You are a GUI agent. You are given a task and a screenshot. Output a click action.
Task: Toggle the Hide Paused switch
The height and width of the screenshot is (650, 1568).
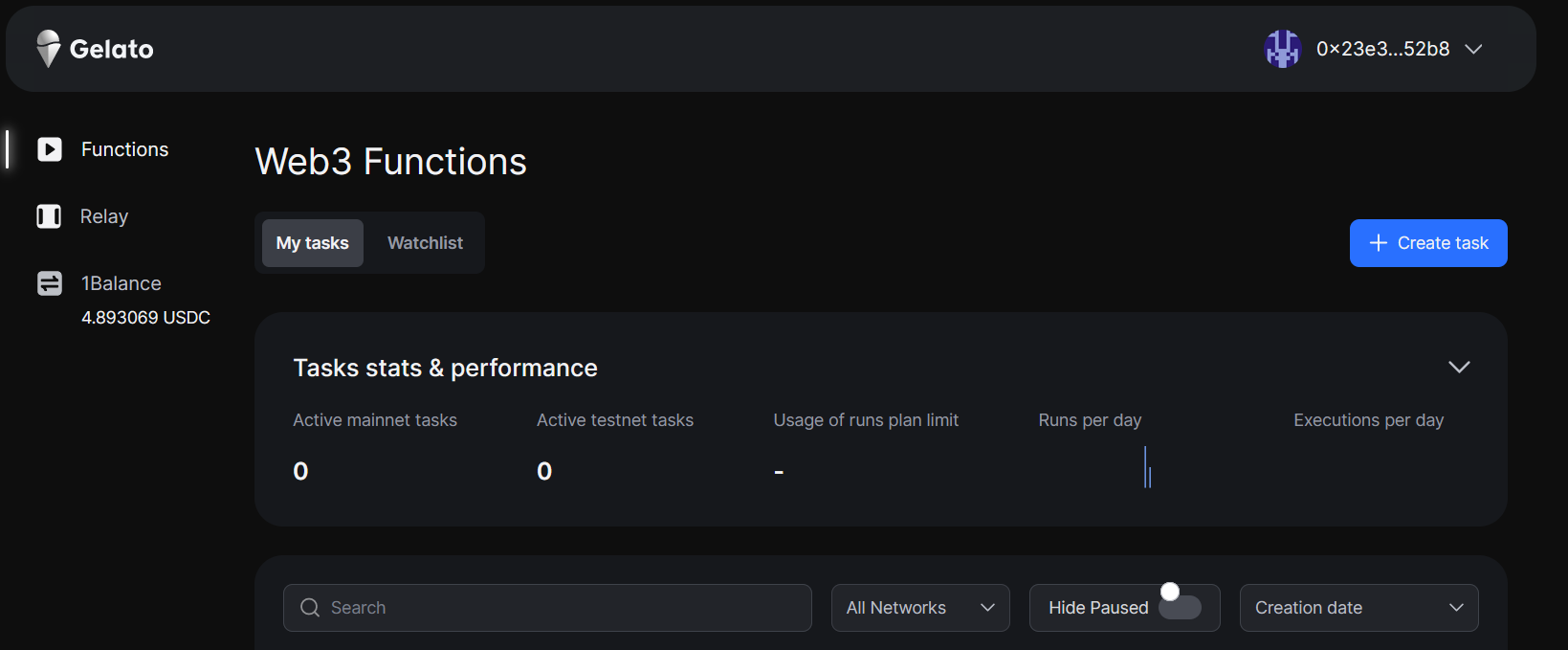[1180, 607]
